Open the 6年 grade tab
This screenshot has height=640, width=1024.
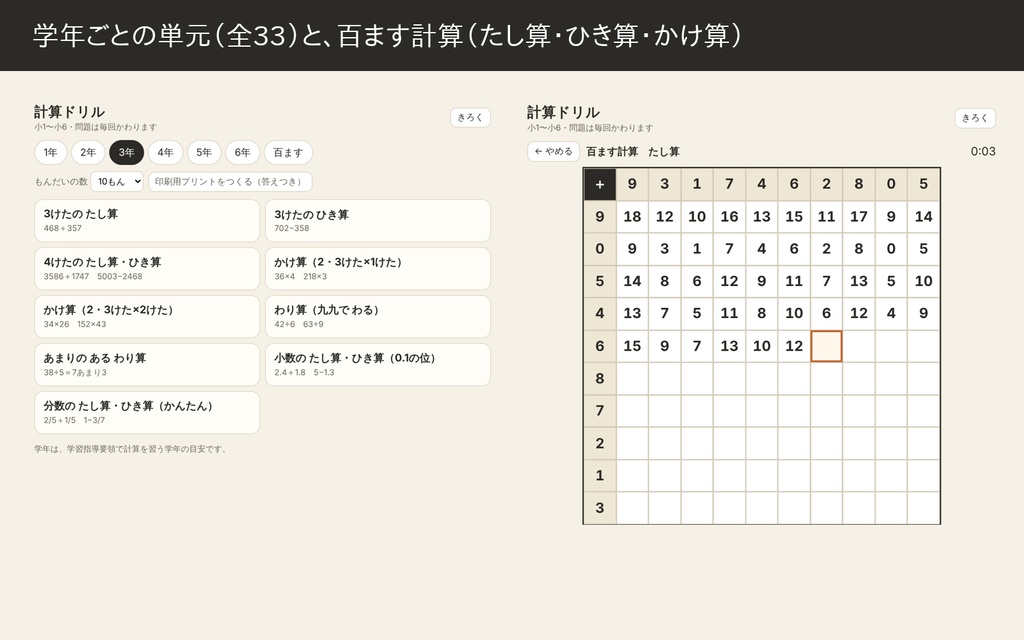coord(242,153)
